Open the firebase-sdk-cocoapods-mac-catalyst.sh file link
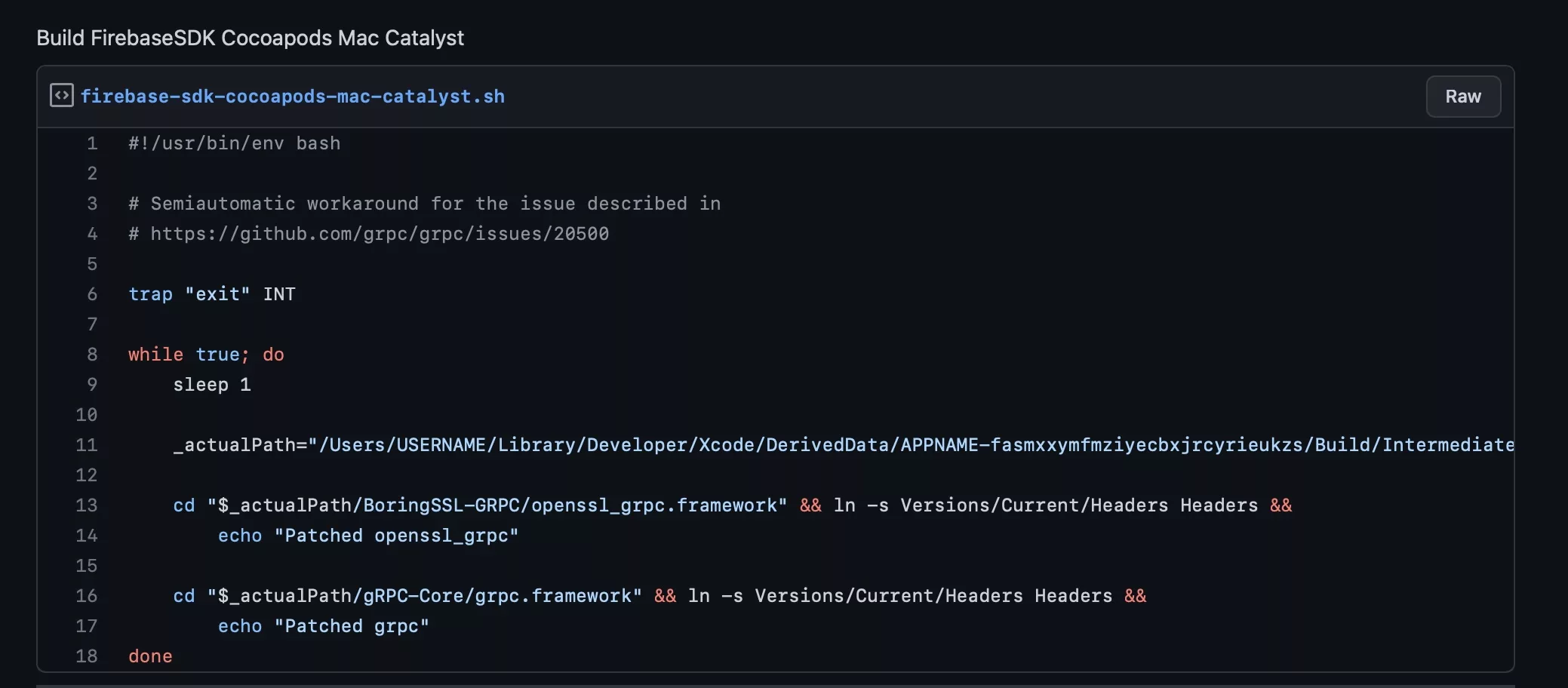 pyautogui.click(x=293, y=97)
